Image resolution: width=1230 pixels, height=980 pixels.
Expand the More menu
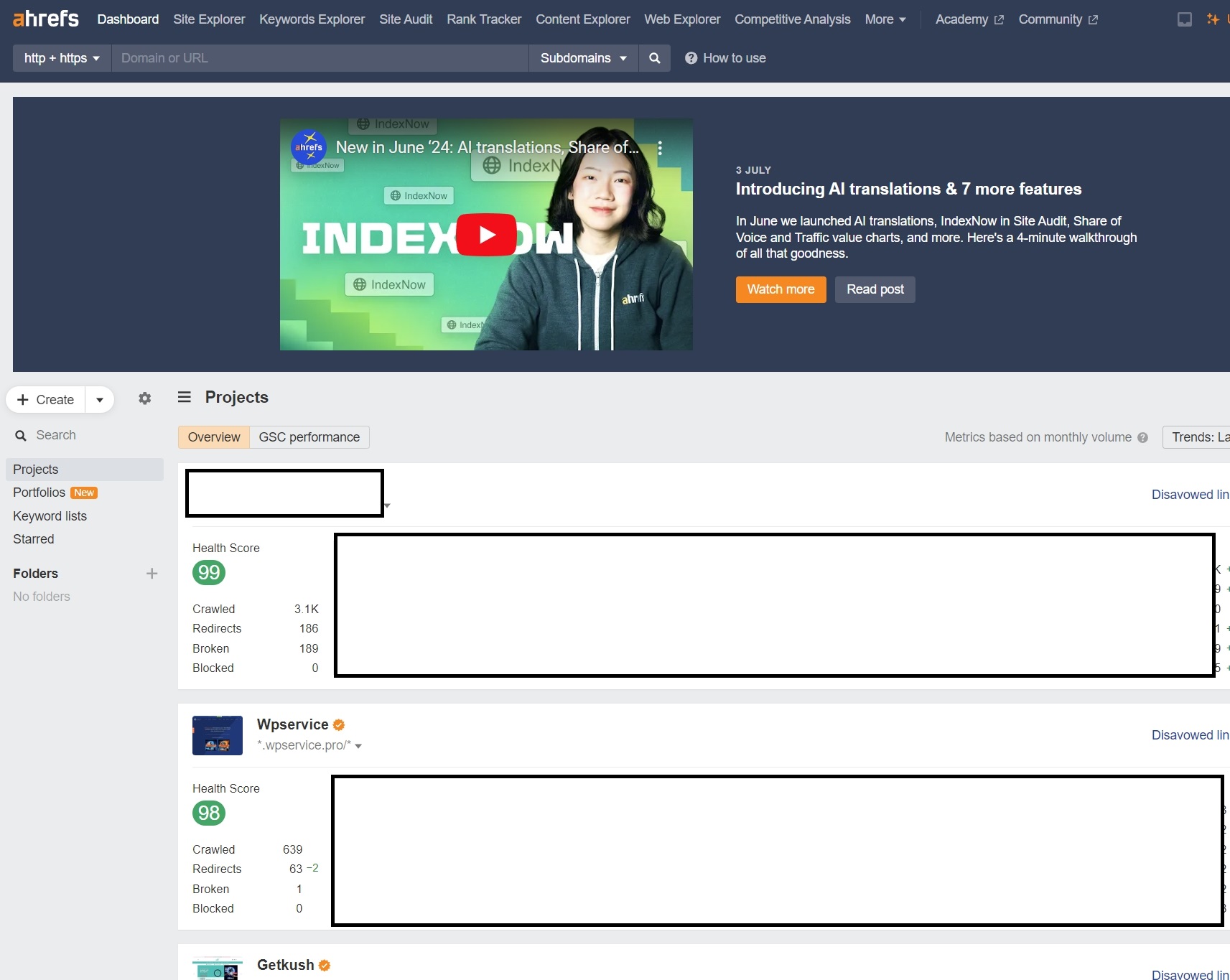(885, 19)
